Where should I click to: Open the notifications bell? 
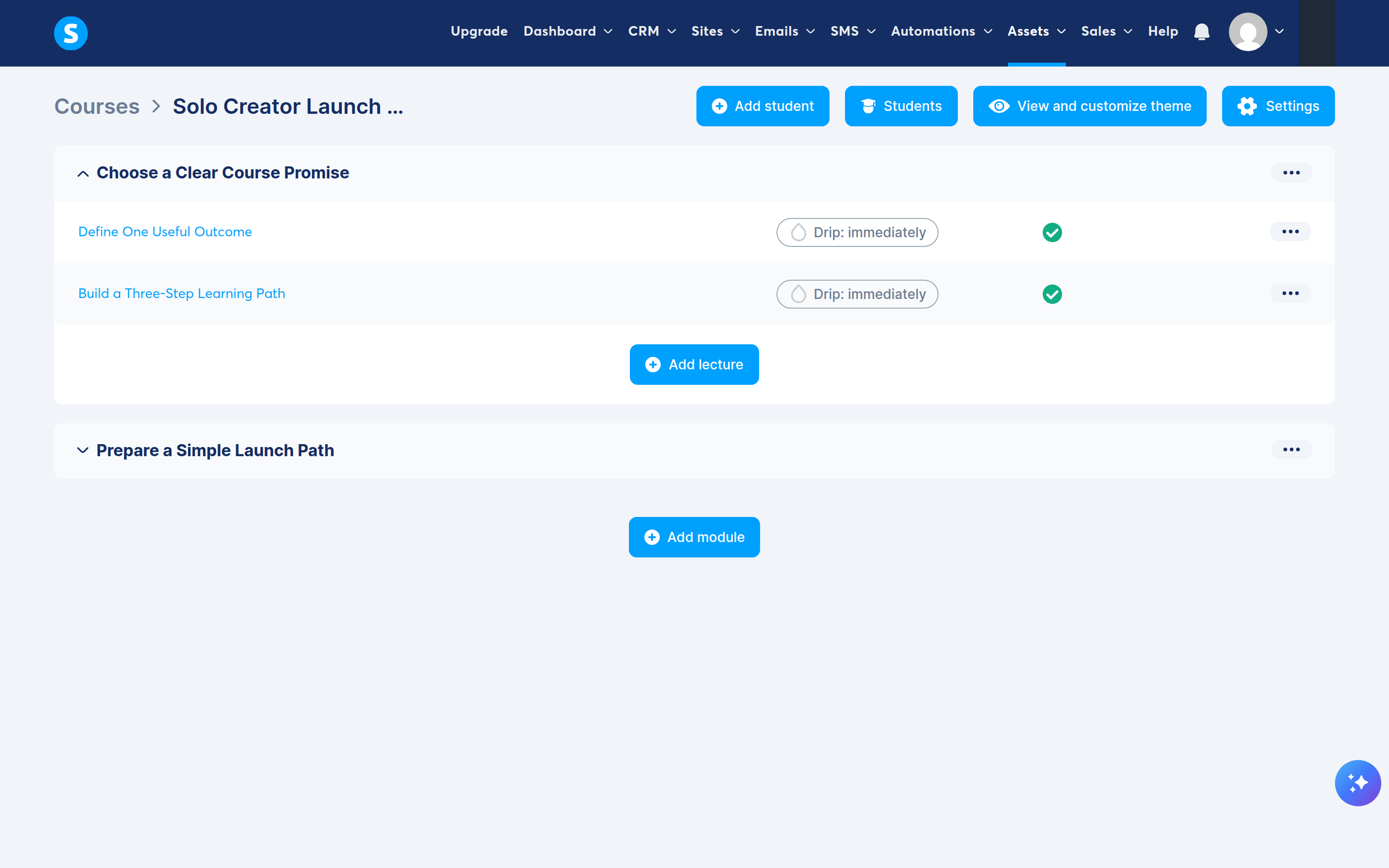(x=1201, y=31)
